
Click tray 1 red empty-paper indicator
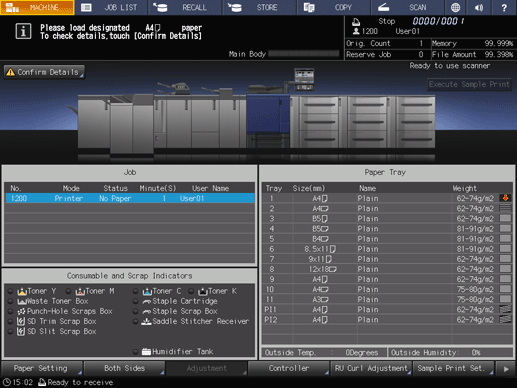505,198
